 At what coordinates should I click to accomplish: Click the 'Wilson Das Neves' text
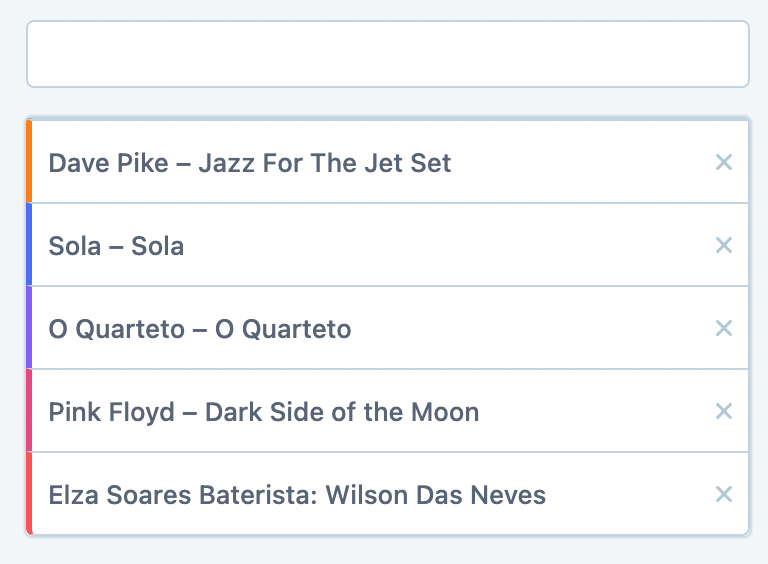[436, 495]
